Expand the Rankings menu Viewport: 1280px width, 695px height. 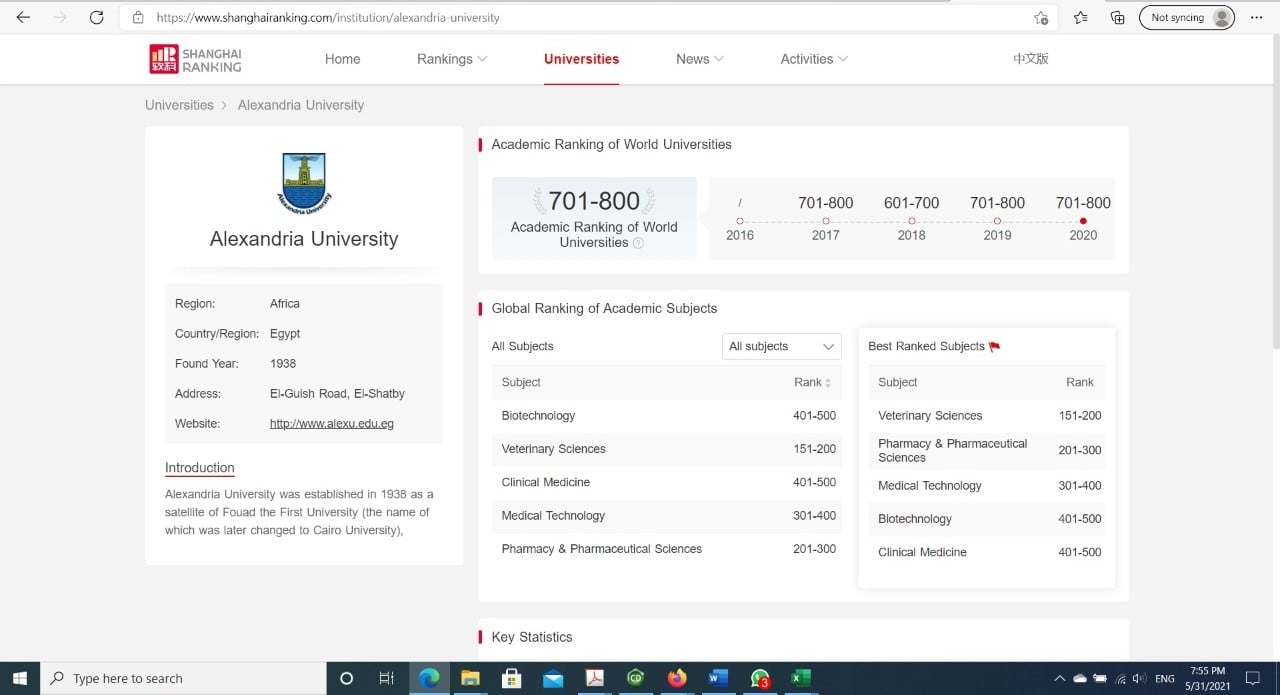(x=451, y=59)
